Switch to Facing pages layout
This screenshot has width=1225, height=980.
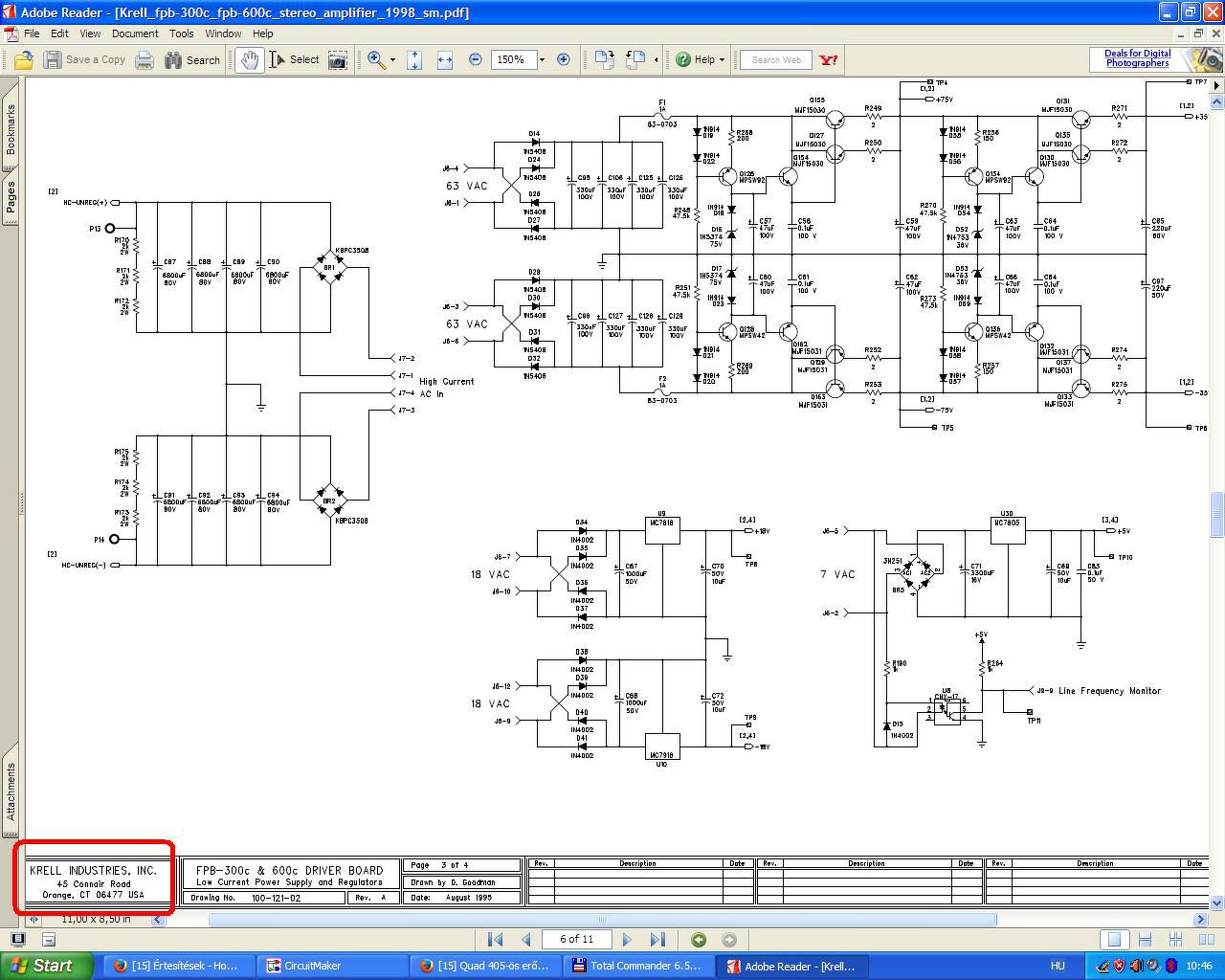pyautogui.click(x=1206, y=940)
